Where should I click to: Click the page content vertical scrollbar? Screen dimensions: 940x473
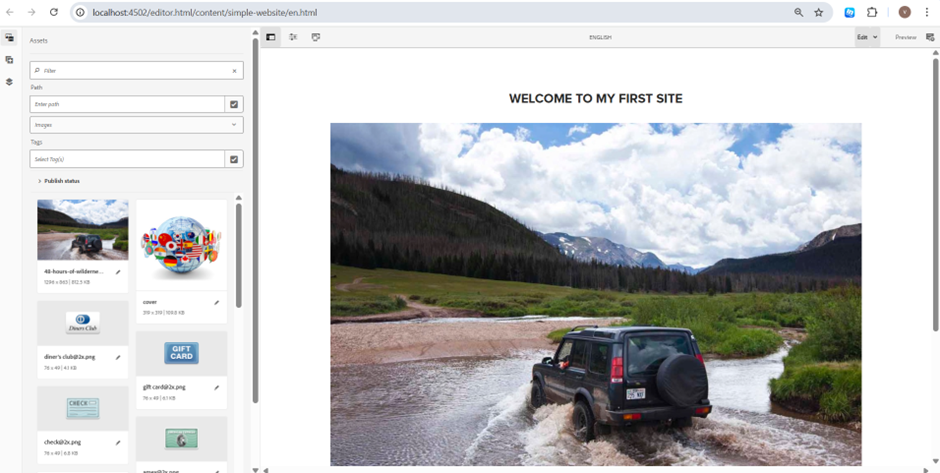(936, 194)
